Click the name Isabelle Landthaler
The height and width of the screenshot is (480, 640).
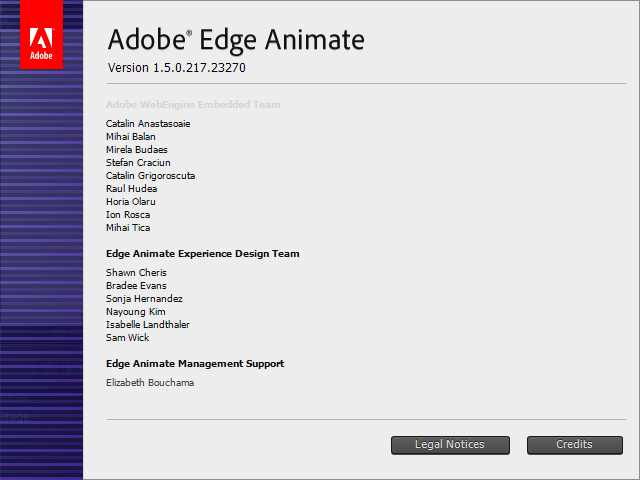click(148, 325)
